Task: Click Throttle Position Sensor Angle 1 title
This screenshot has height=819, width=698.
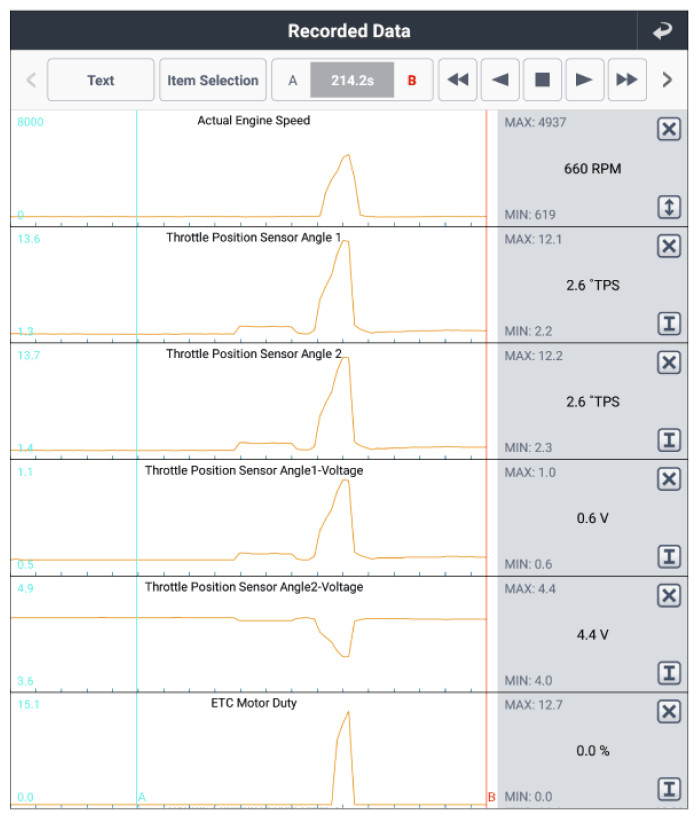Action: [x=253, y=238]
